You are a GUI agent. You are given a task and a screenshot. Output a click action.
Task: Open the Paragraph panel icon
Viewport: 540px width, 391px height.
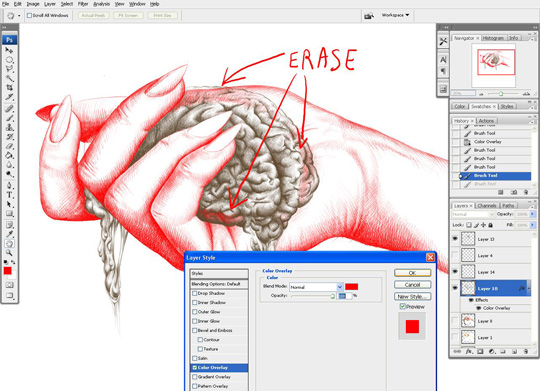click(443, 71)
